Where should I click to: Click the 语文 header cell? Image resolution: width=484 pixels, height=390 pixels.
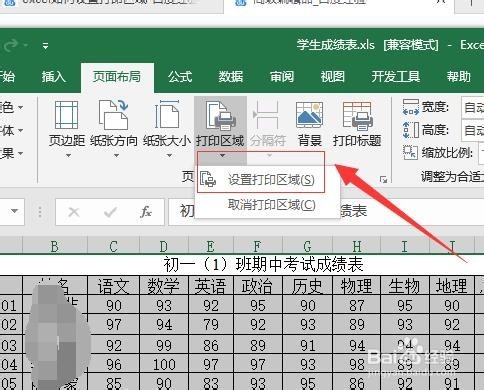click(x=113, y=286)
